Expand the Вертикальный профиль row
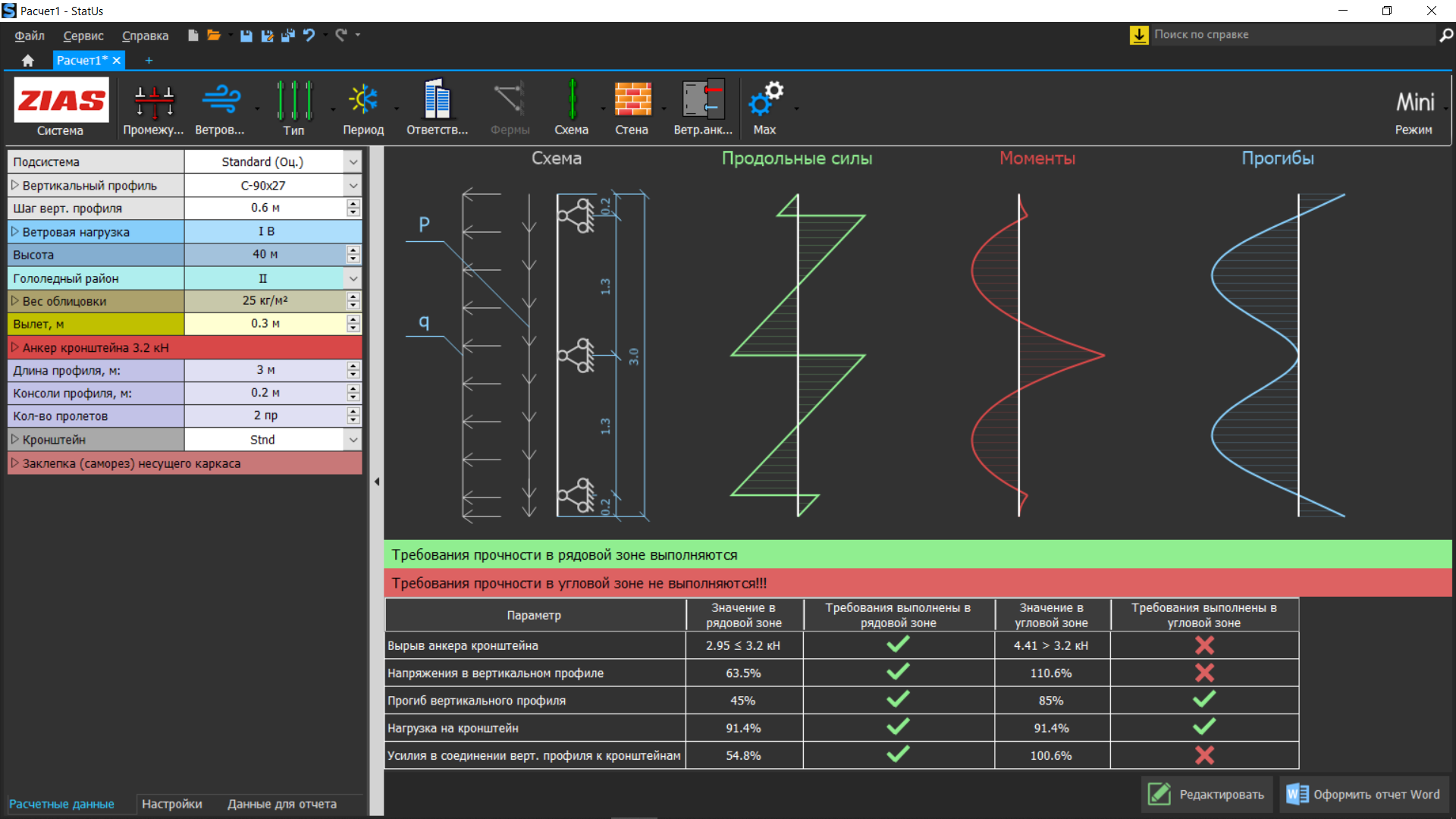Viewport: 1456px width, 819px height. (14, 185)
